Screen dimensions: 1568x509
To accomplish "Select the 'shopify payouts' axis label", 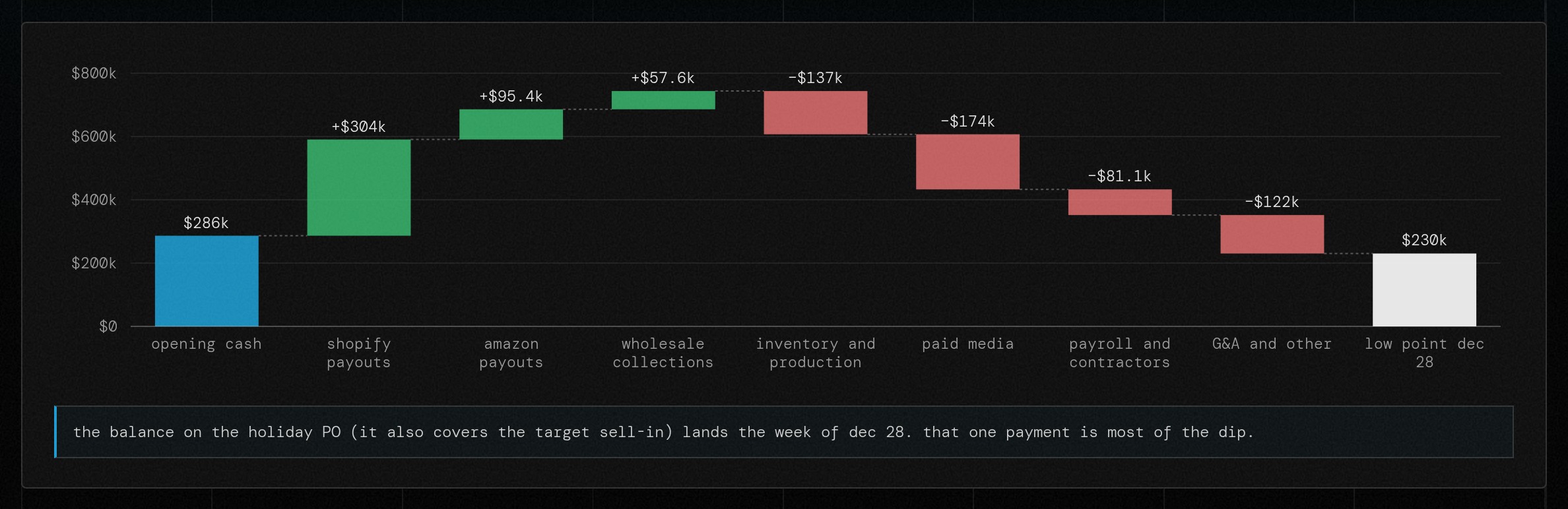I will 359,353.
